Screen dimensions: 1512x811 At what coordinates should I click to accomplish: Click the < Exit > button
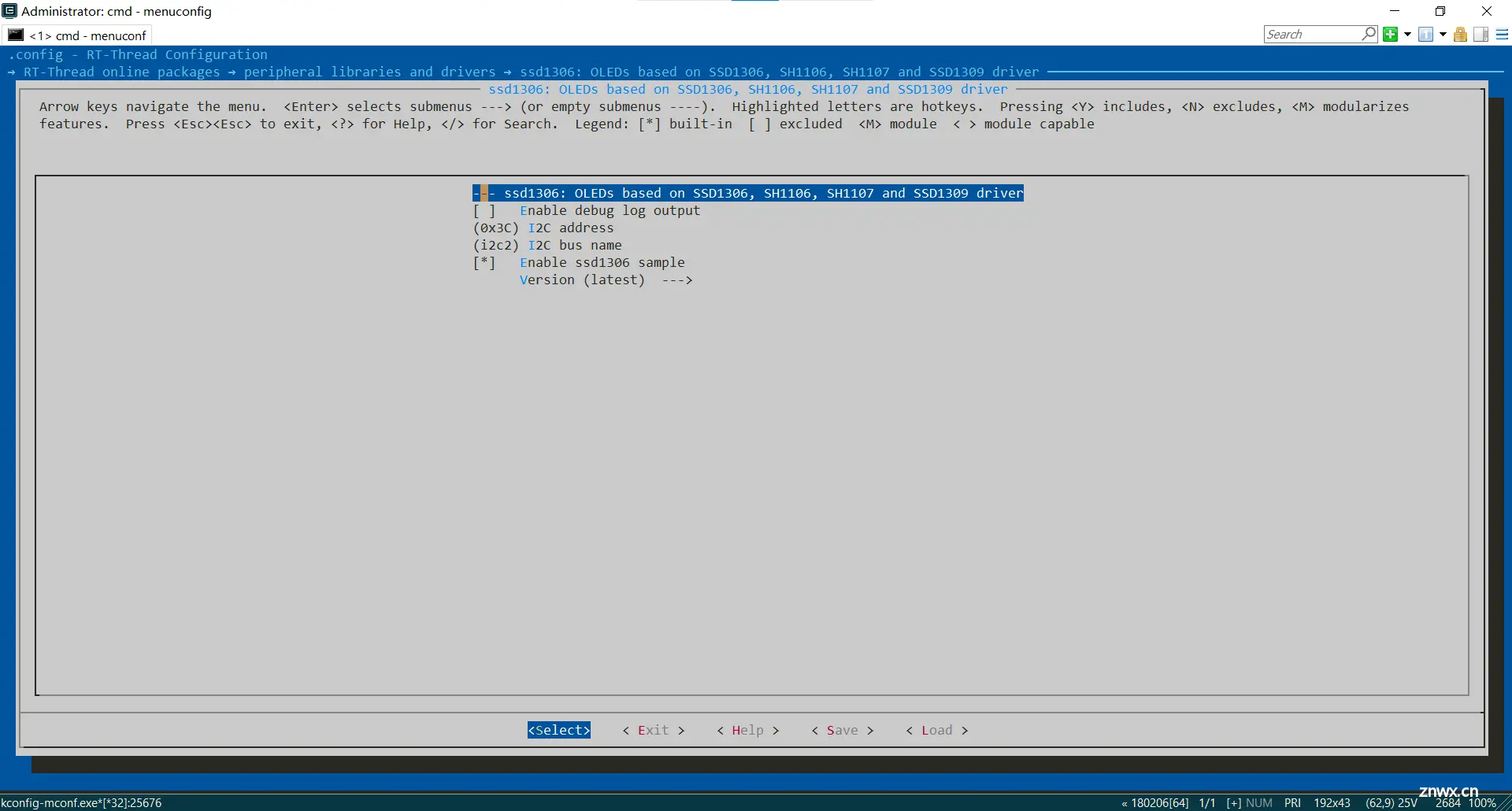[654, 730]
